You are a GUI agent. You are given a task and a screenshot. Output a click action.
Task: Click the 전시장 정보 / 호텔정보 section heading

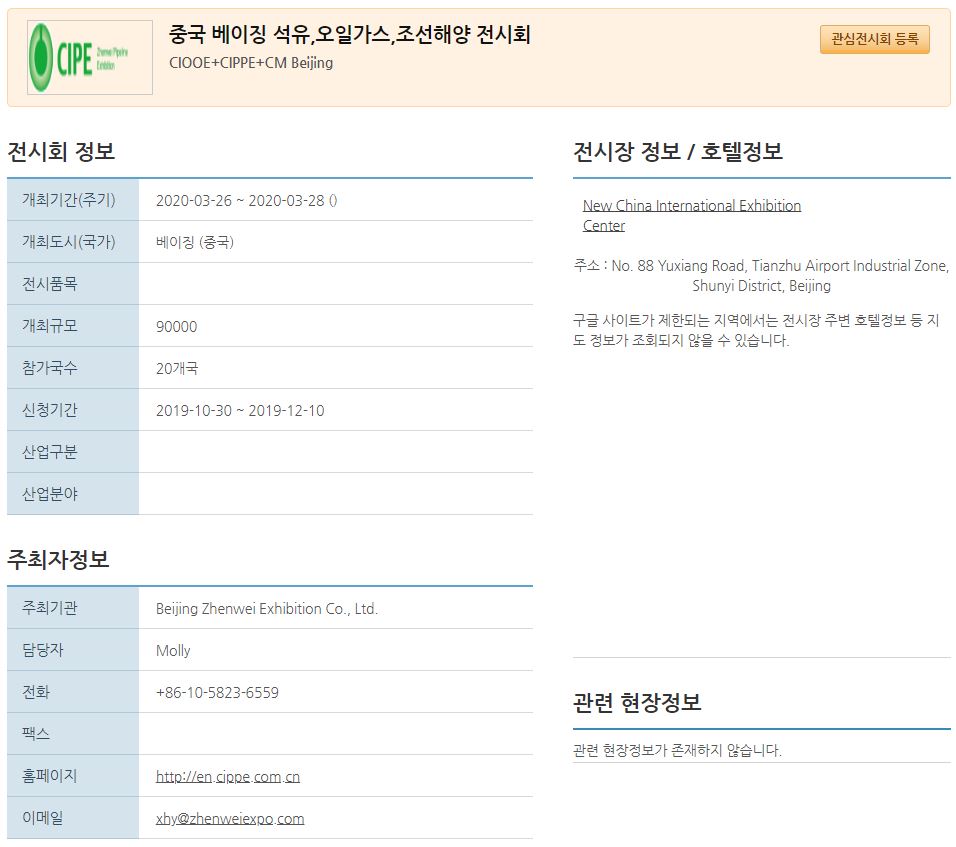677,151
